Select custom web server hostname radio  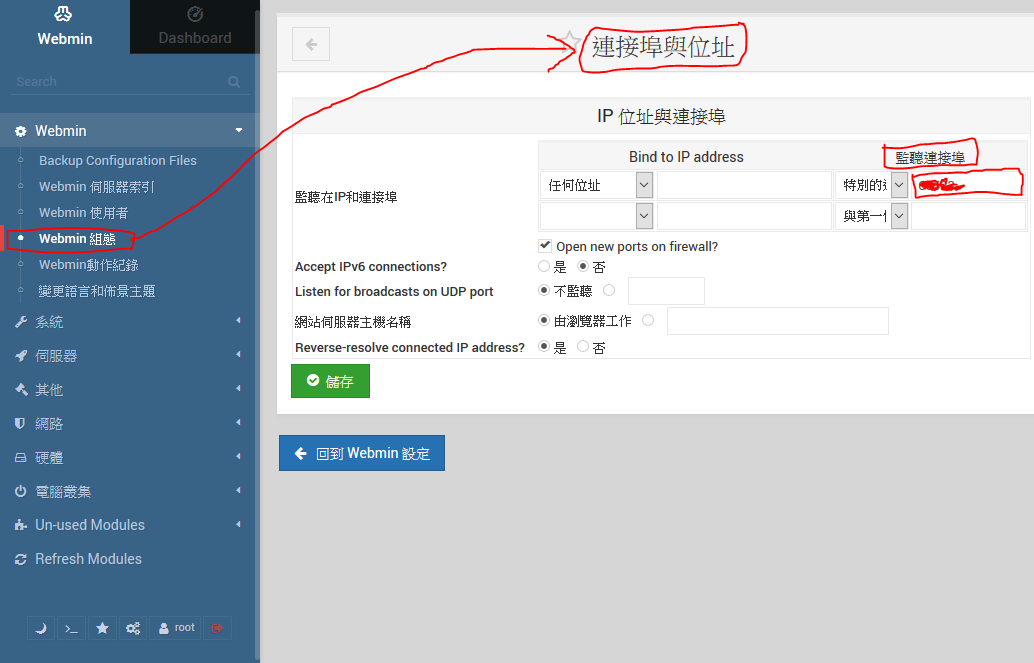tap(648, 320)
